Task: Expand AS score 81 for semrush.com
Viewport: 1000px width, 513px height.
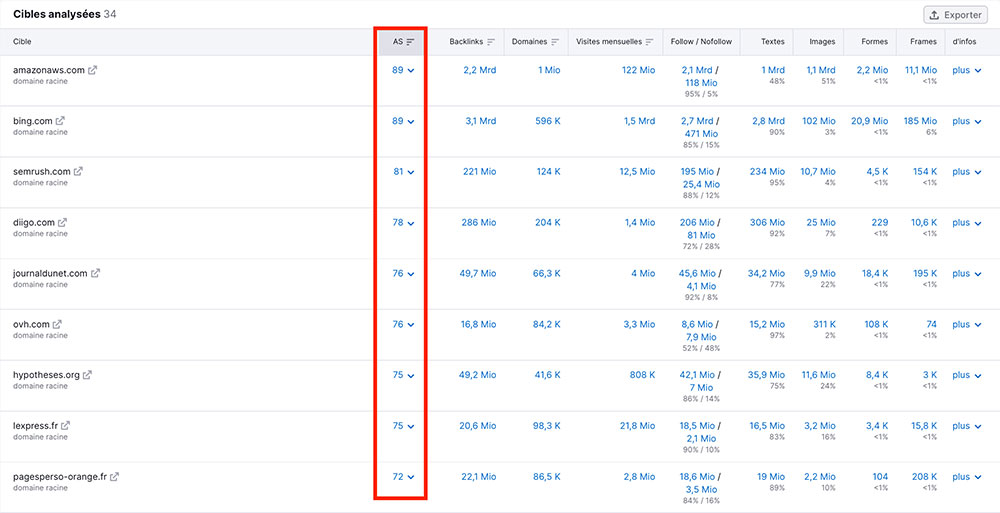Action: pos(403,172)
